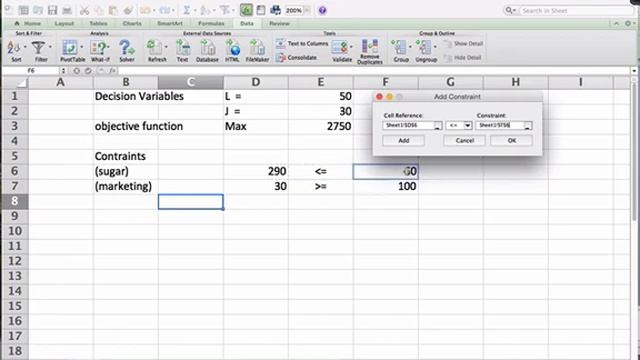Expand the Group dropdown arrow
The width and height of the screenshot is (640, 360).
point(410,47)
